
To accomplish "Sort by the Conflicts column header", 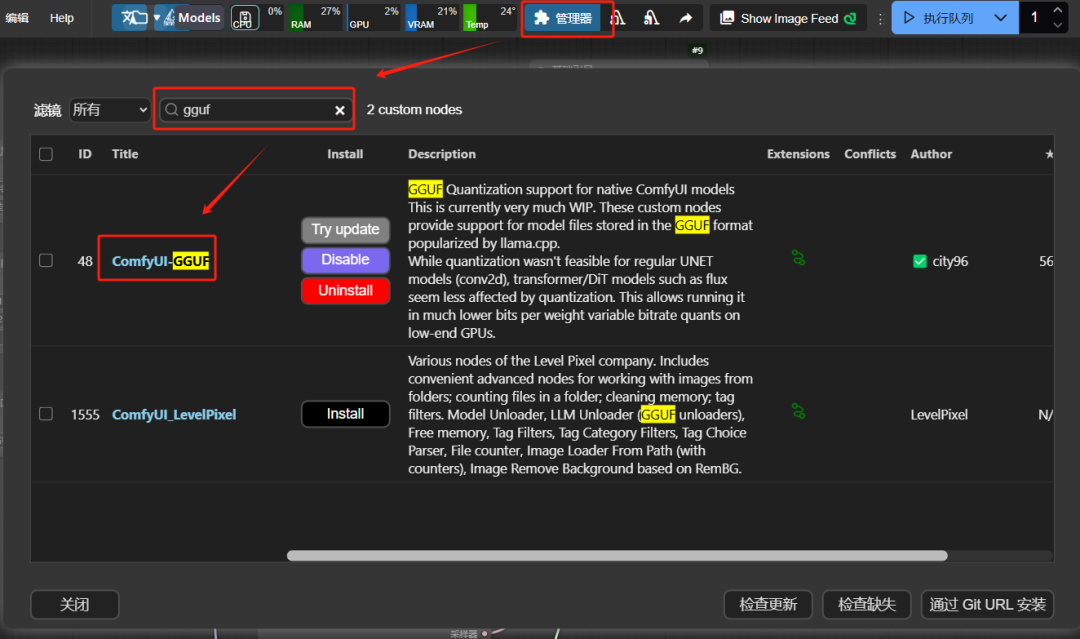I will [870, 154].
